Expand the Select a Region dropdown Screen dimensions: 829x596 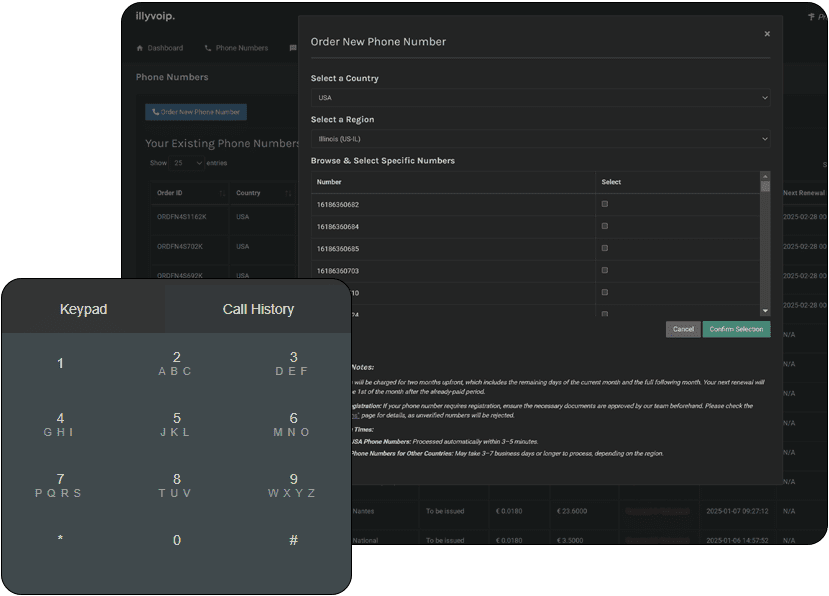(540, 139)
